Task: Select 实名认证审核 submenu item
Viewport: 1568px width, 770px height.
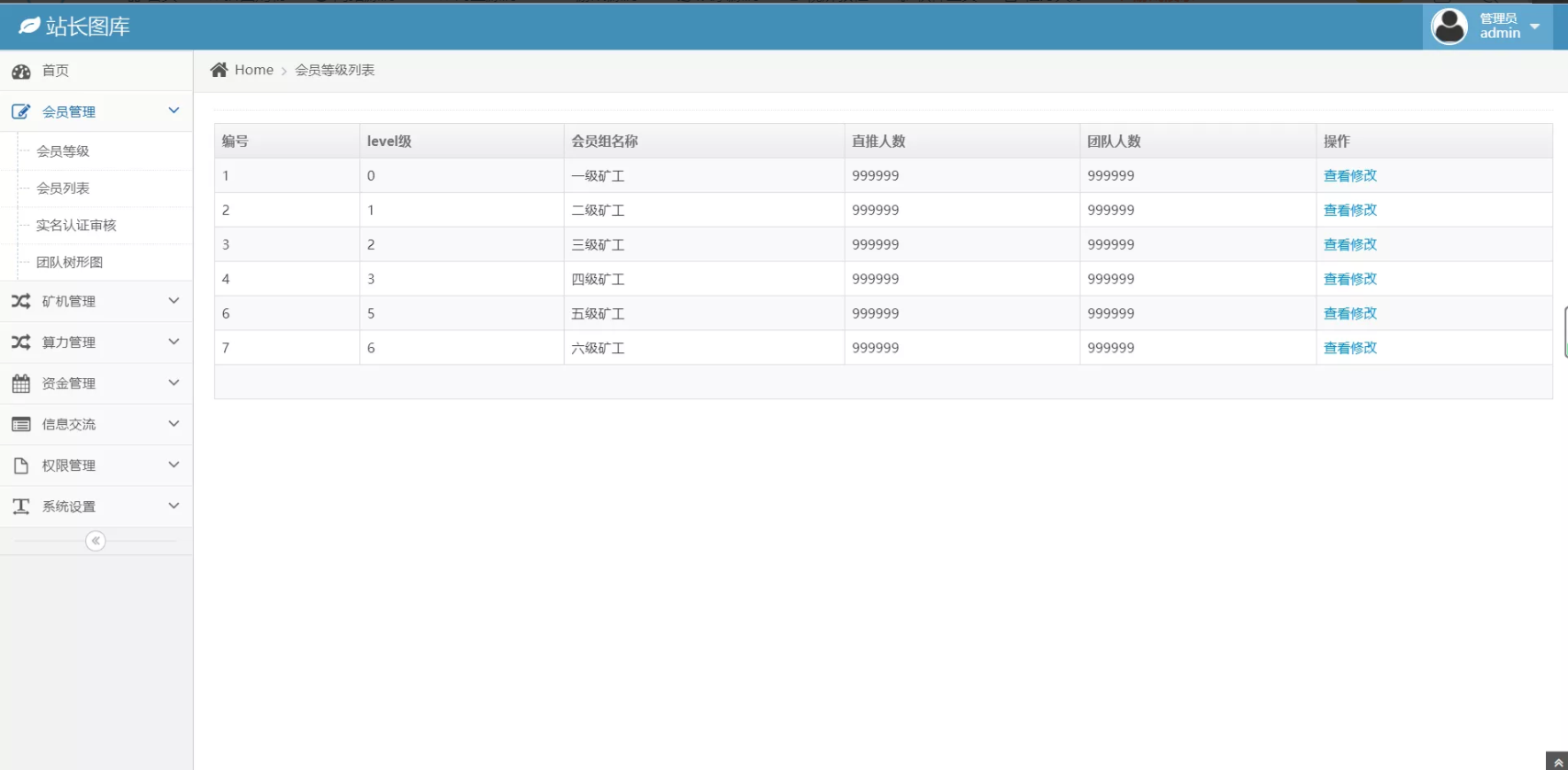Action: pos(76,225)
